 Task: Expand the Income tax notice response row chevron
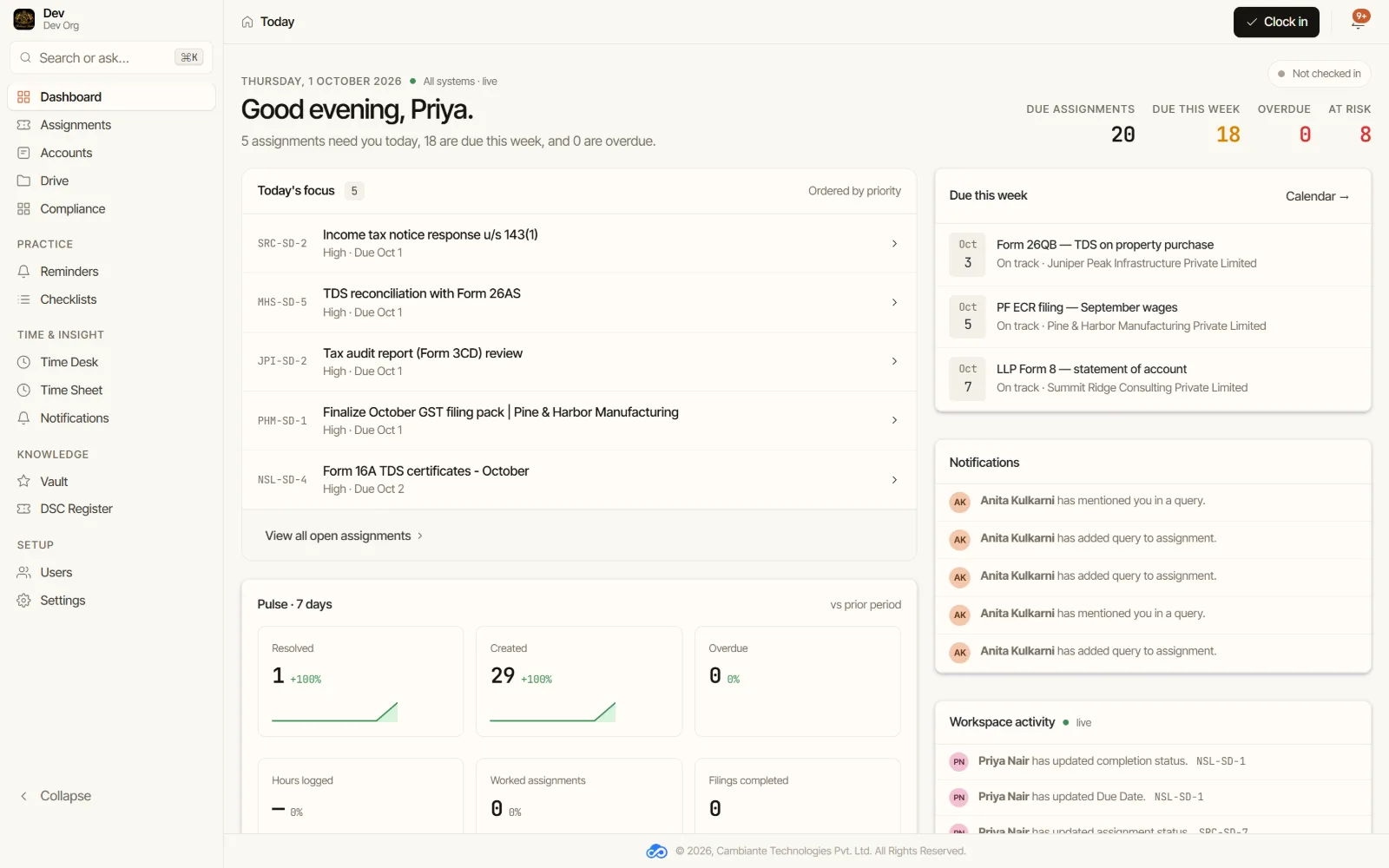pos(894,244)
